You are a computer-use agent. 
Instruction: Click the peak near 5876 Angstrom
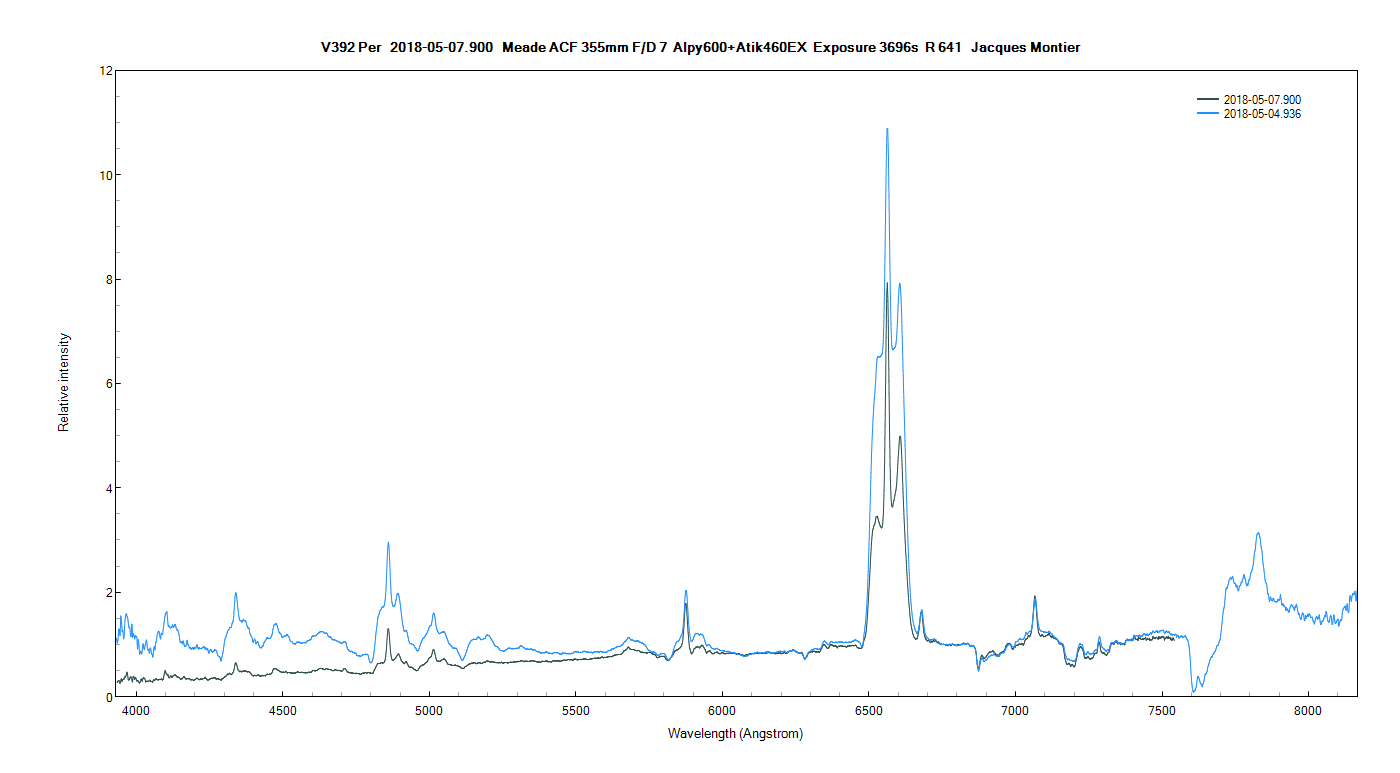[x=686, y=591]
